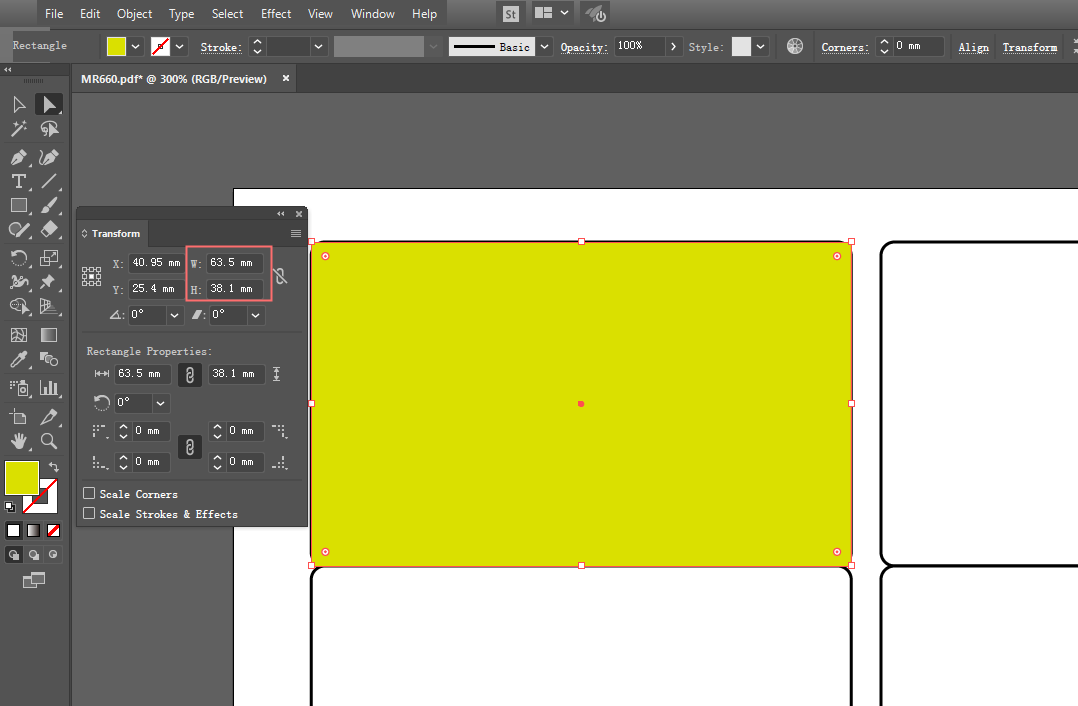
Task: Open the Window menu
Action: click(x=373, y=14)
